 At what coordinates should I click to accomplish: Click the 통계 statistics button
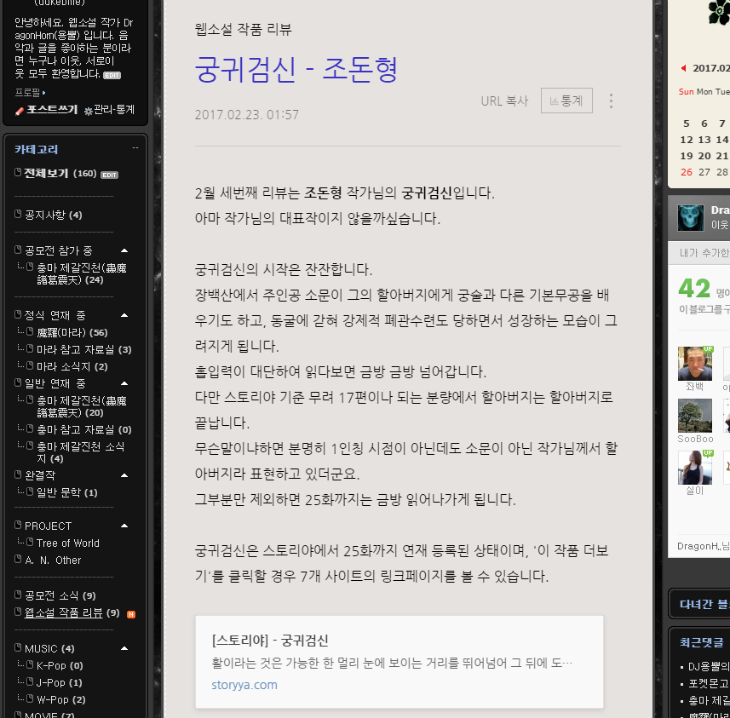[567, 101]
